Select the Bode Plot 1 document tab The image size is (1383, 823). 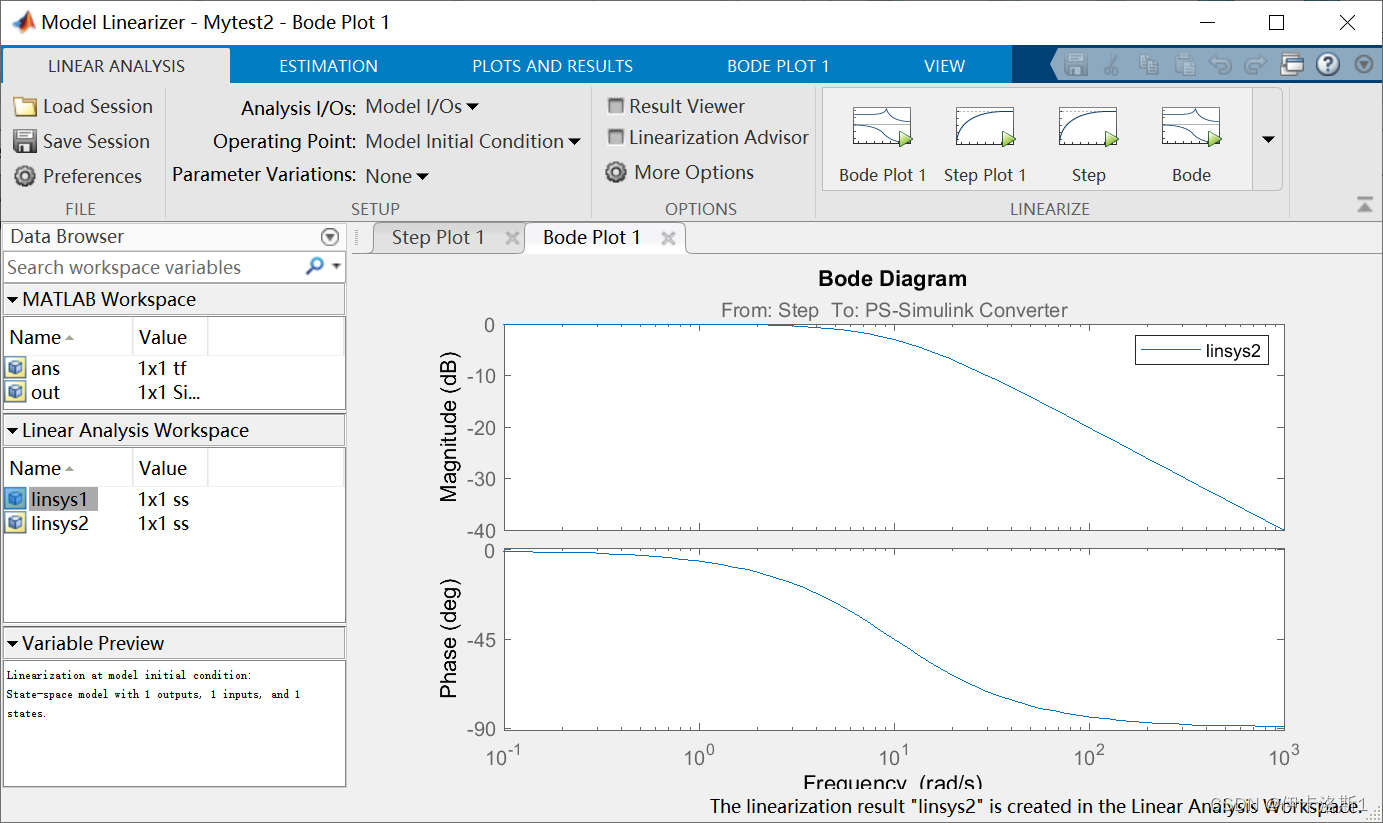pos(592,238)
